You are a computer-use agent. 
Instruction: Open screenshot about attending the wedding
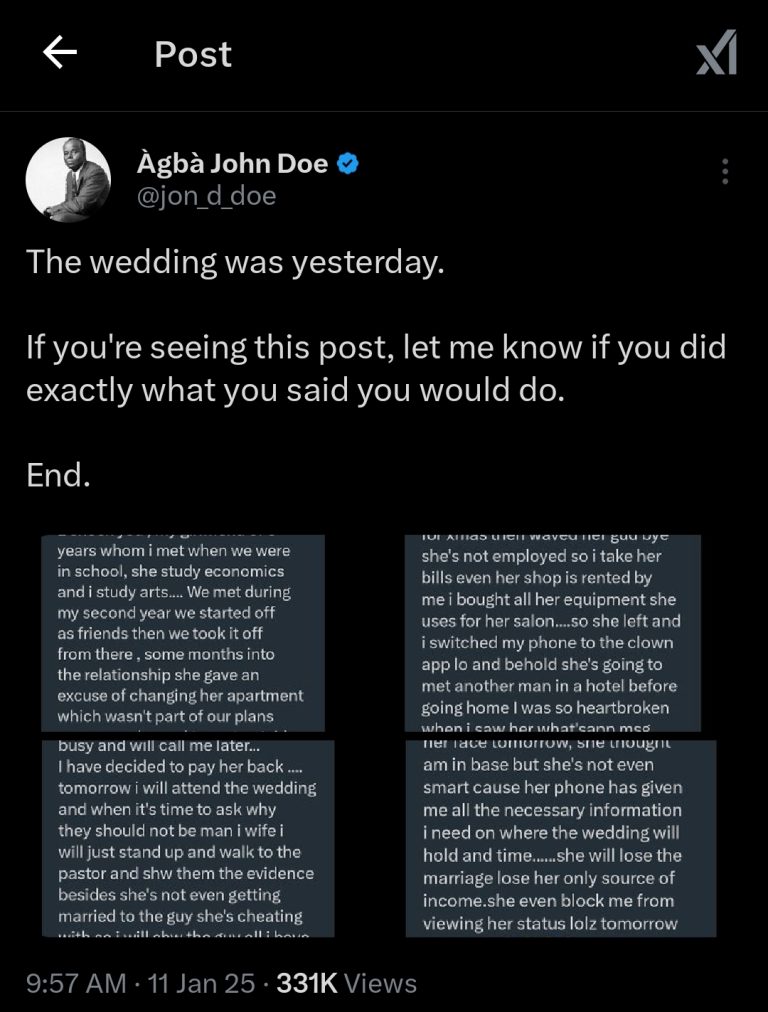[187, 838]
